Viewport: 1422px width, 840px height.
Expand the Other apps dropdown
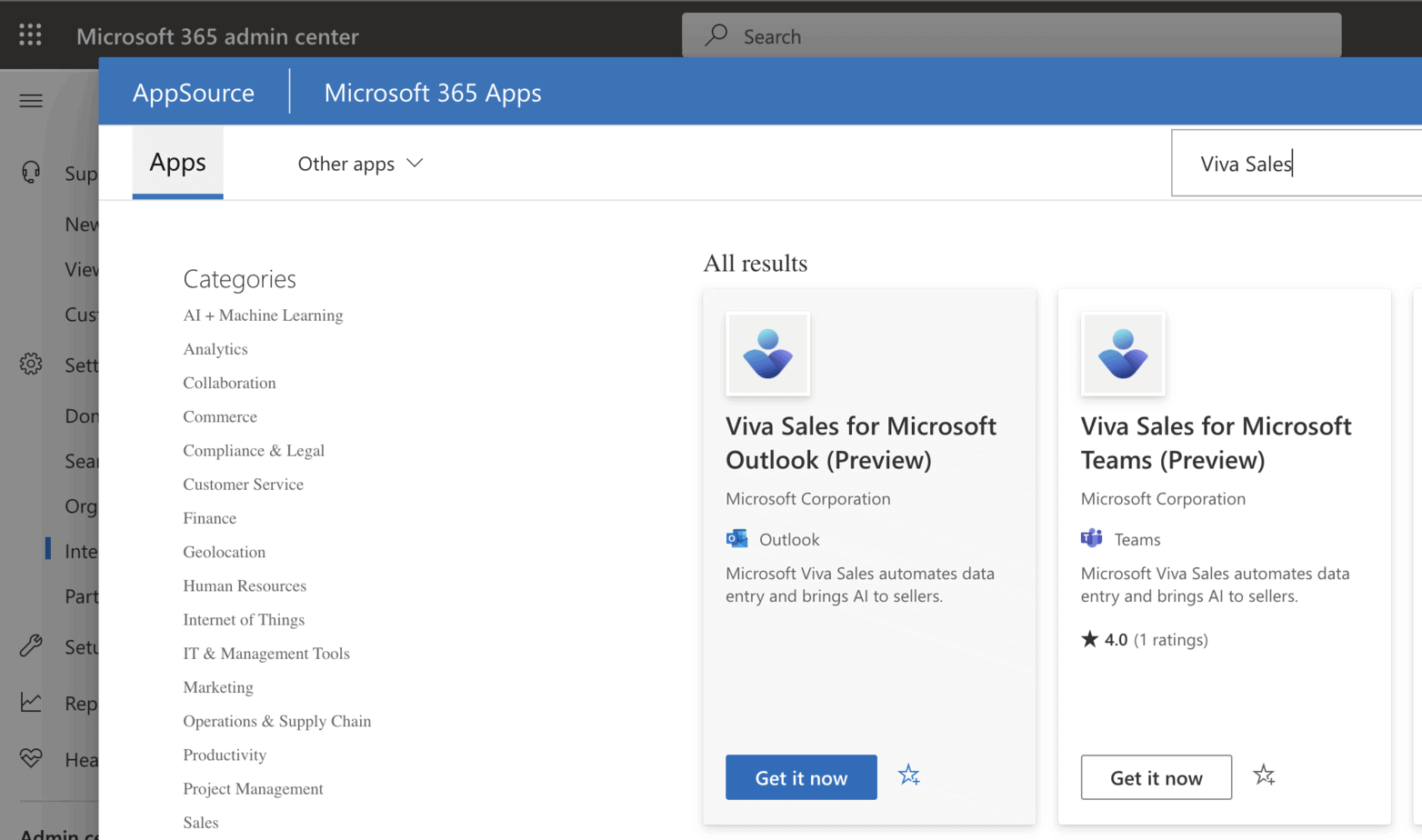click(361, 164)
